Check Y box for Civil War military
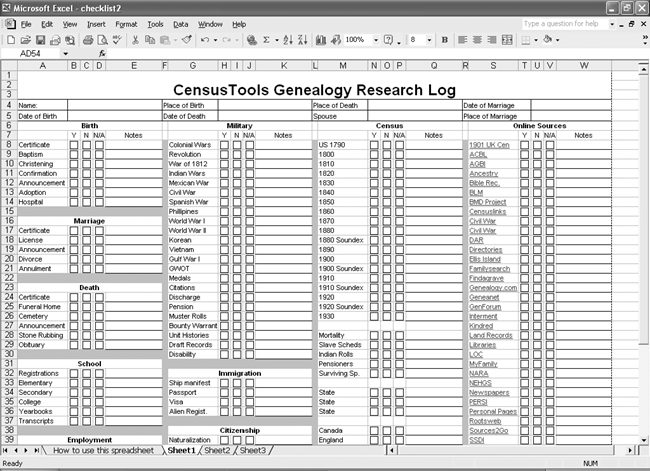 [x=224, y=193]
